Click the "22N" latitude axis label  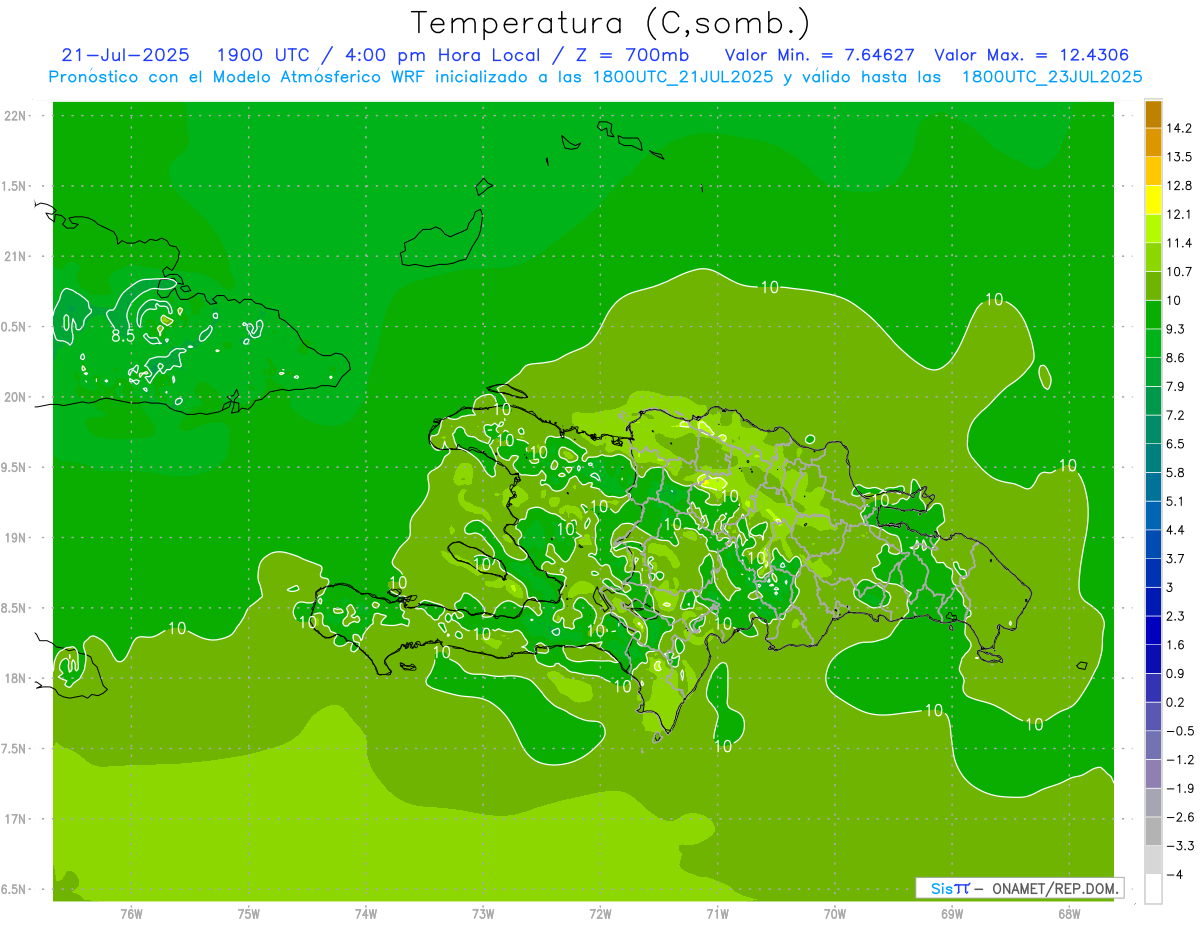[16, 116]
